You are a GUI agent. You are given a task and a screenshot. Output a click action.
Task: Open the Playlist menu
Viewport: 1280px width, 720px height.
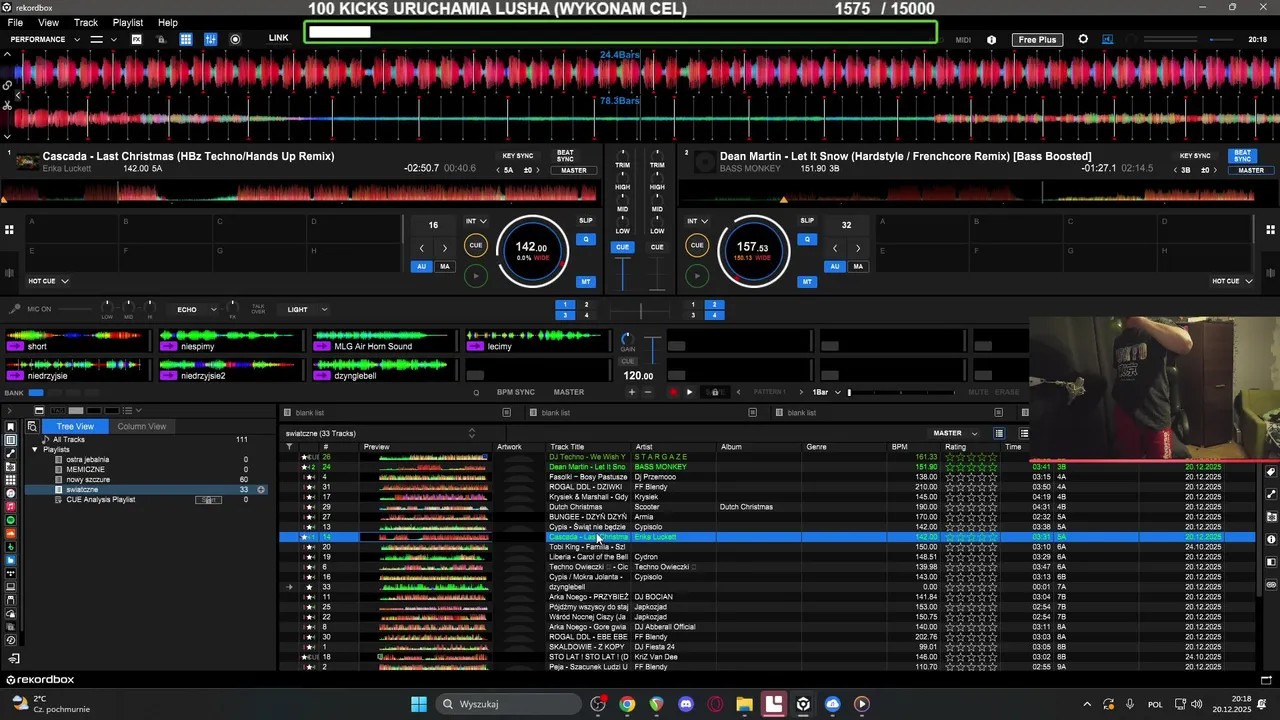128,22
